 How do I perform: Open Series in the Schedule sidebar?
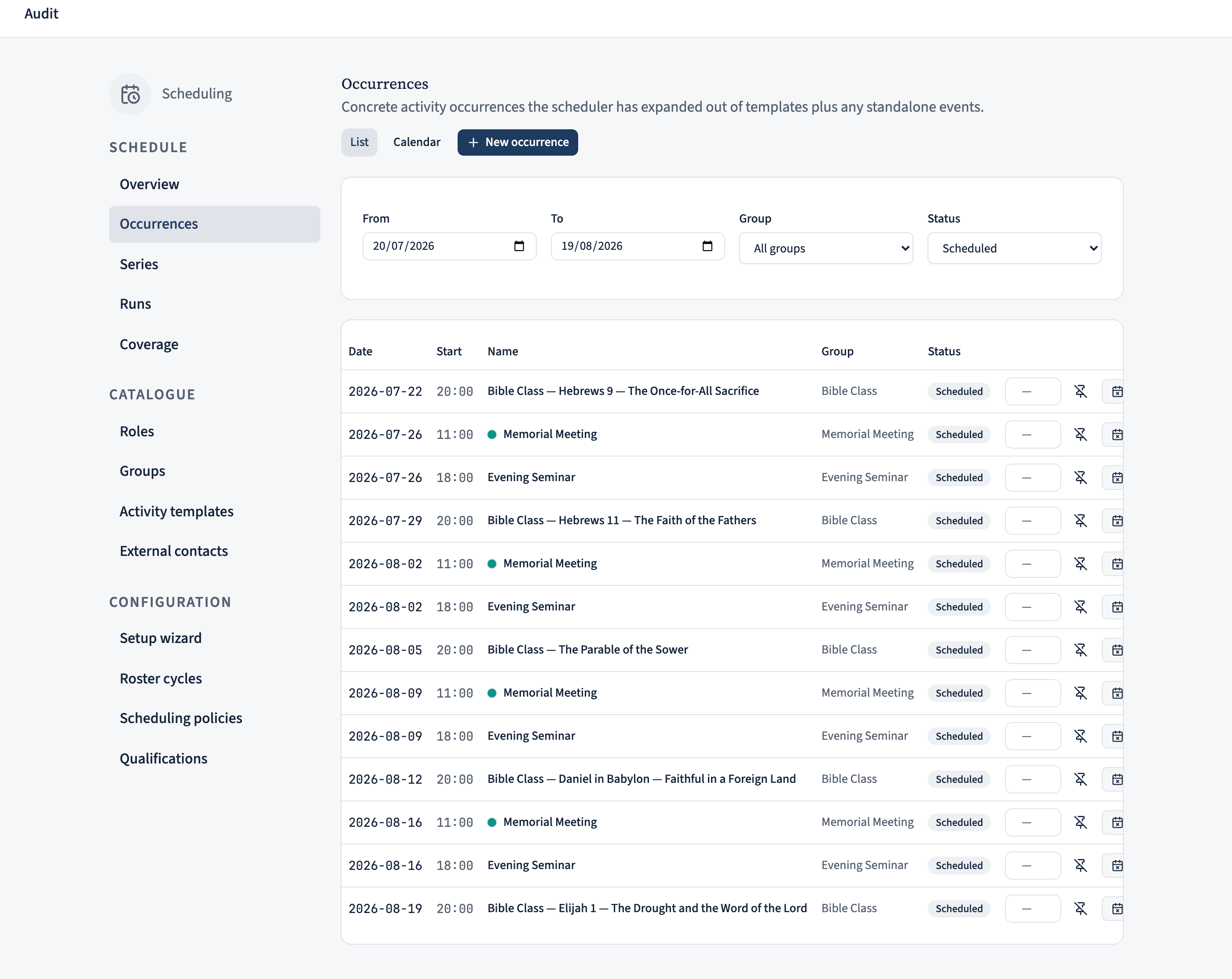tap(214, 264)
